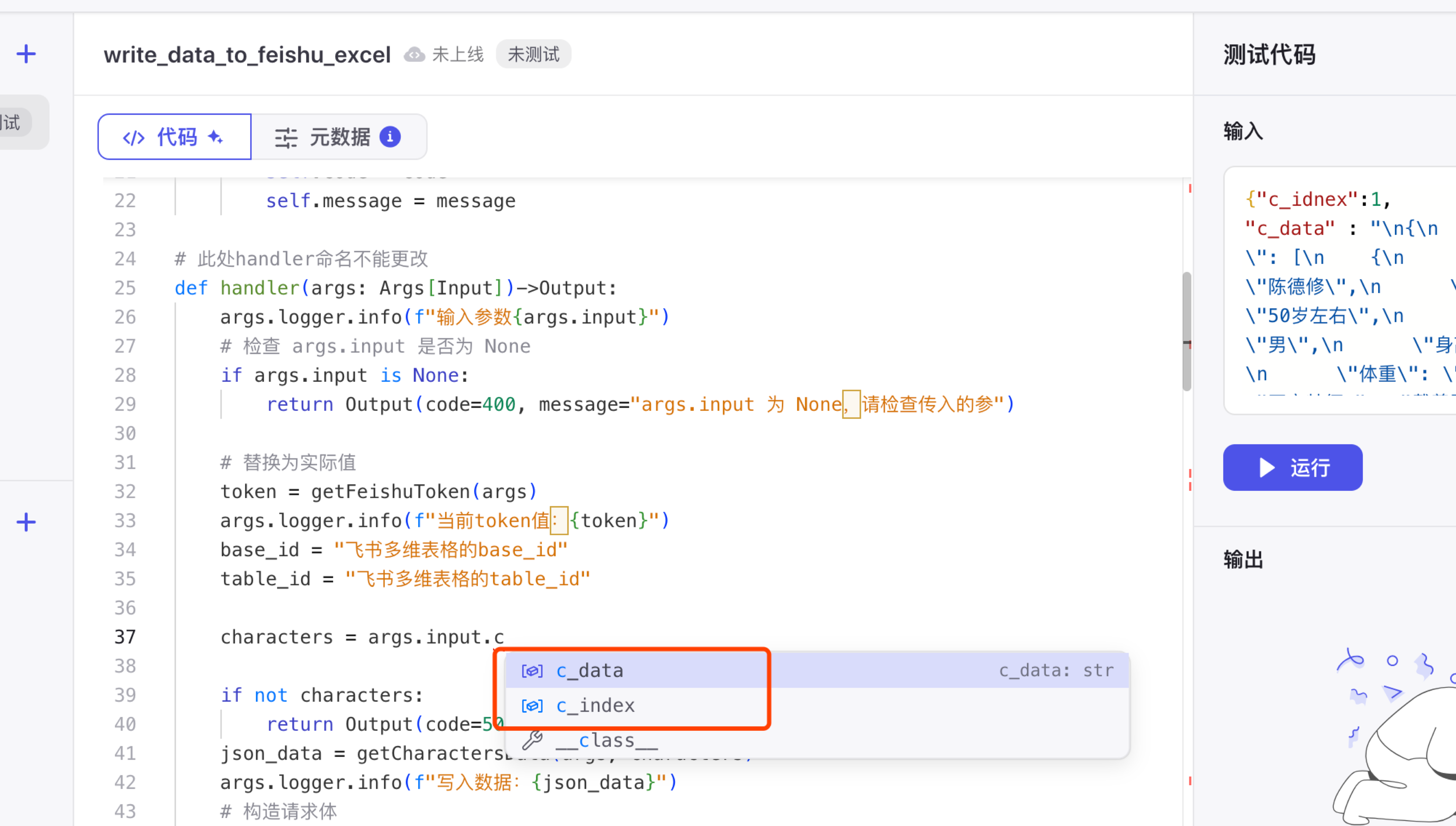1456x826 pixels.
Task: Click inside the test input JSON box
Action: pyautogui.click(x=1339, y=289)
